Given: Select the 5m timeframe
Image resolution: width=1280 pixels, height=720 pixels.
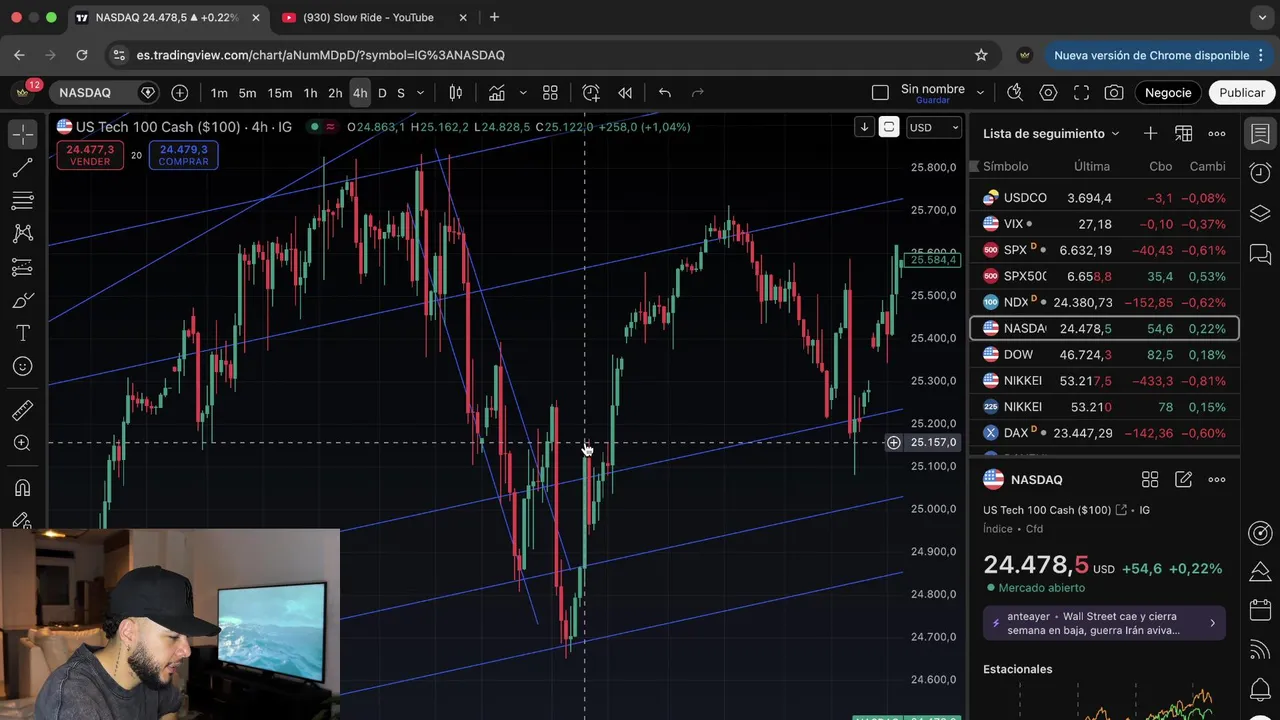Looking at the screenshot, I should click(x=247, y=93).
